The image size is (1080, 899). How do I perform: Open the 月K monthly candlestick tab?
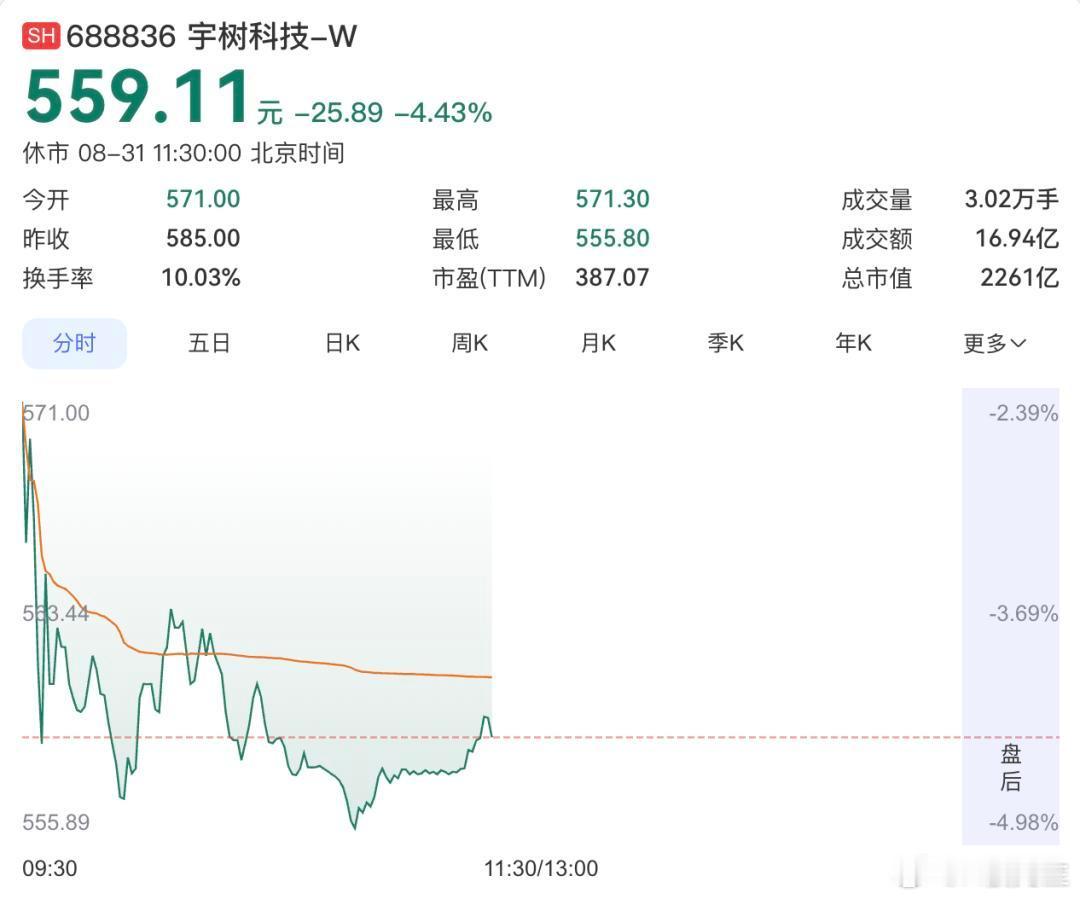pos(598,343)
